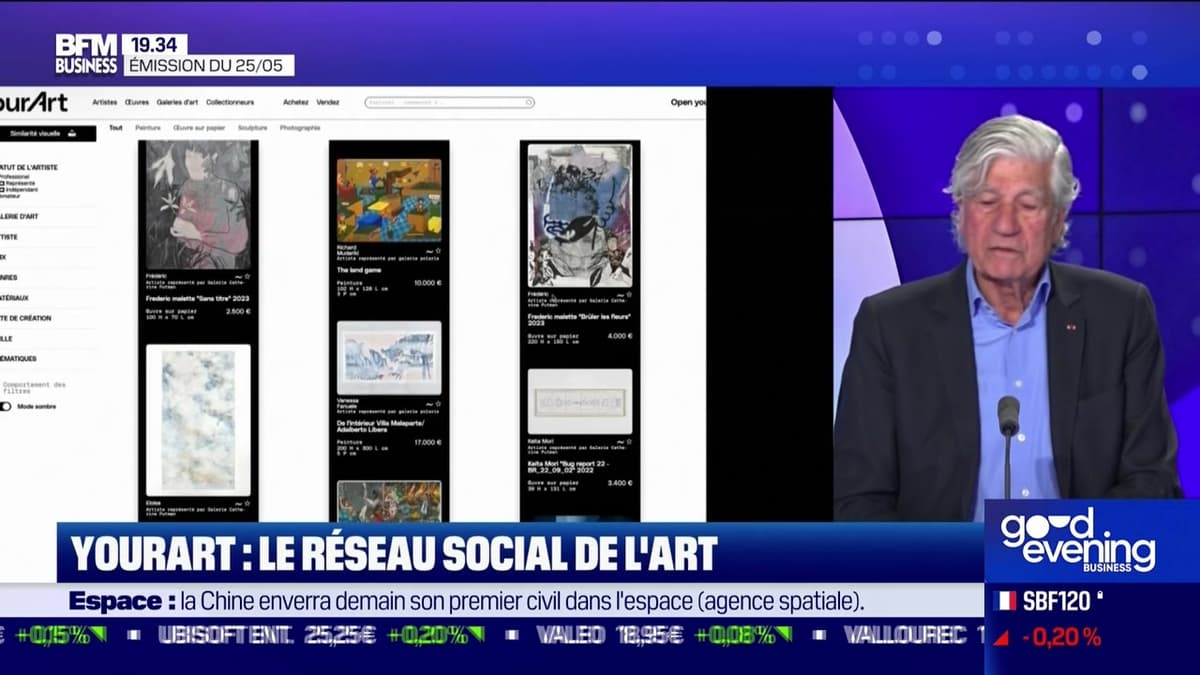This screenshot has height=675, width=1200.
Task: Star the 'Sans titre' 2023 artwork
Action: pyautogui.click(x=247, y=276)
